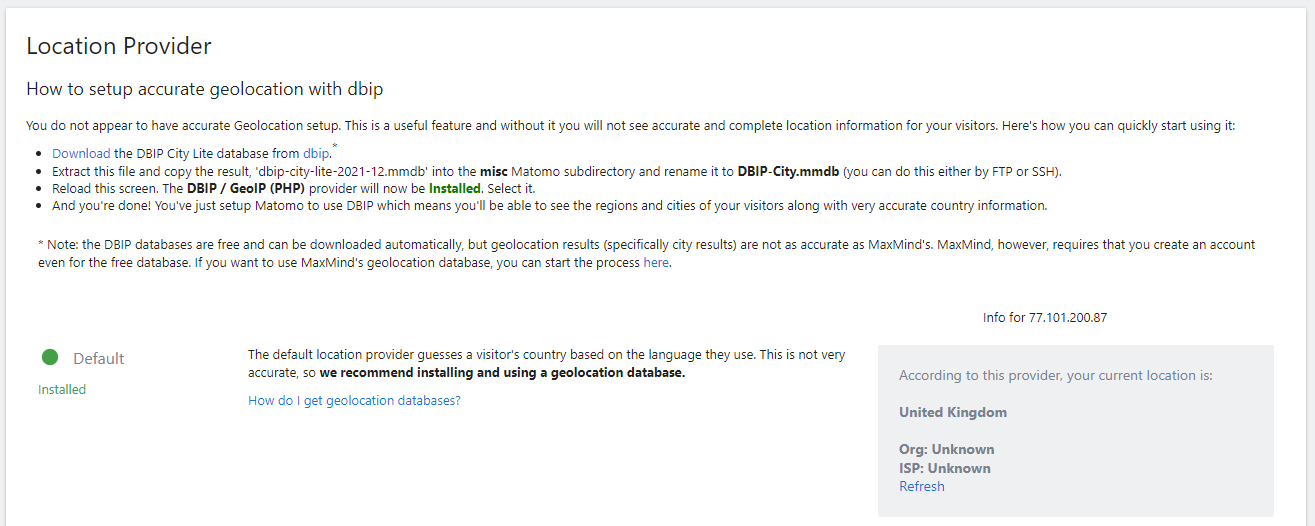Viewport: 1315px width, 526px height.
Task: Open the dbip website link
Action: tap(316, 153)
